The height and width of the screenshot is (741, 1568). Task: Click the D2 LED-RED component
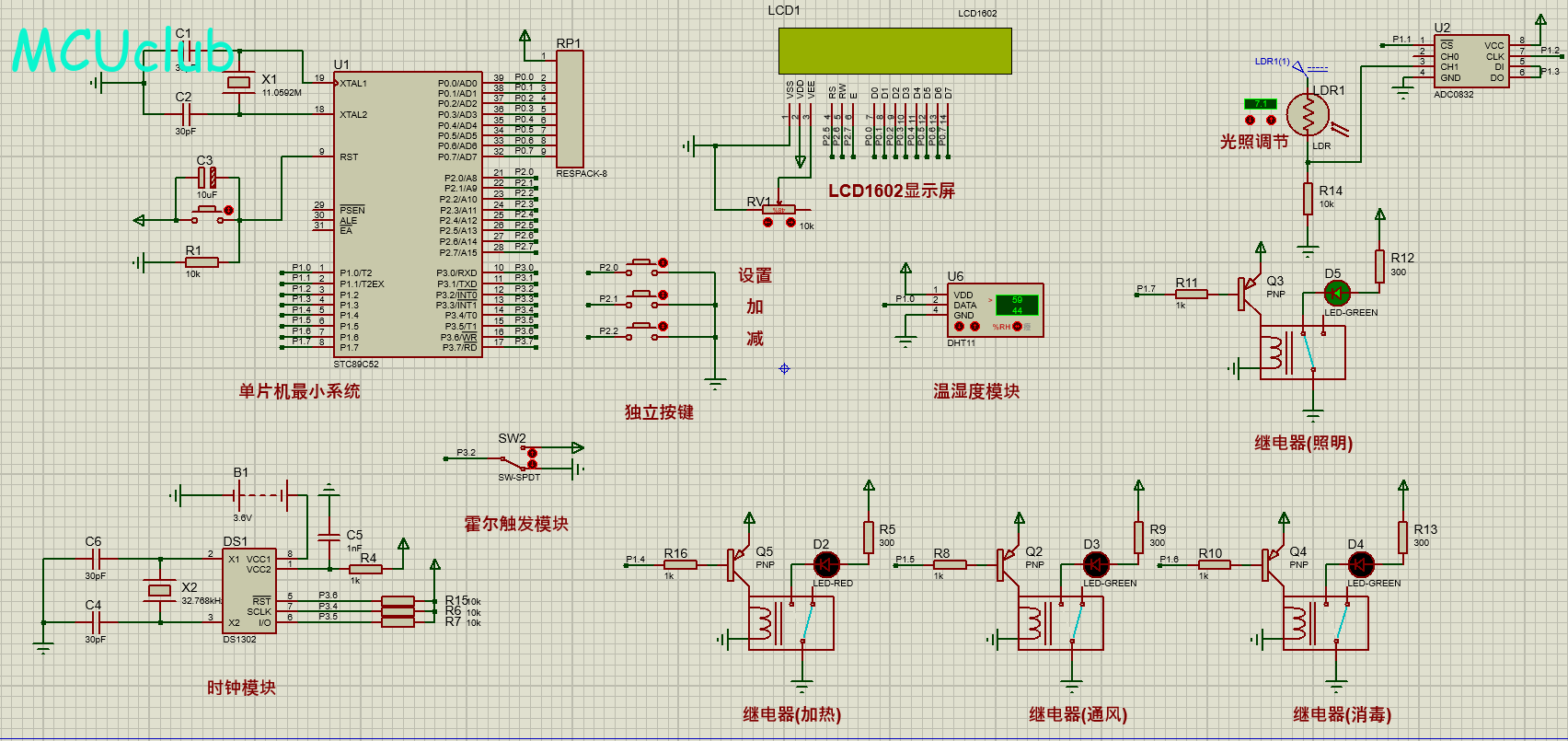(825, 564)
